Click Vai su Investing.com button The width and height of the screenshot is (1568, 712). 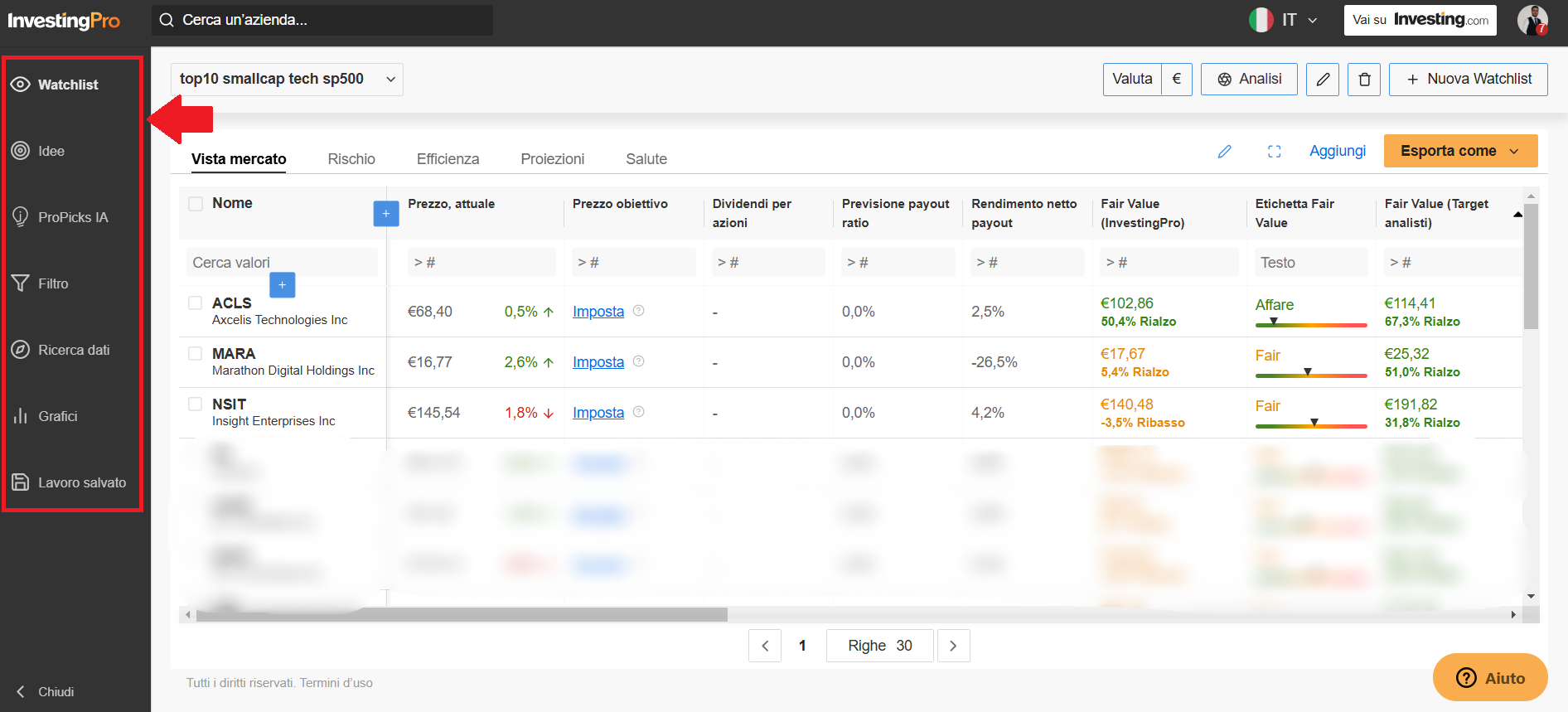(x=1420, y=20)
